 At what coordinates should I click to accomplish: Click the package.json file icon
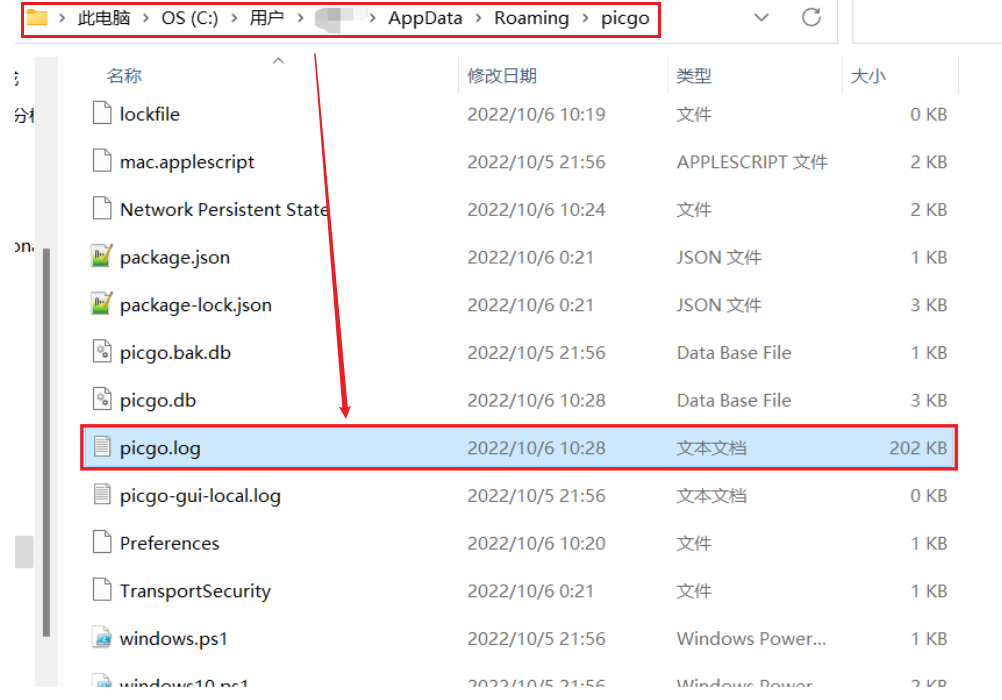102,256
